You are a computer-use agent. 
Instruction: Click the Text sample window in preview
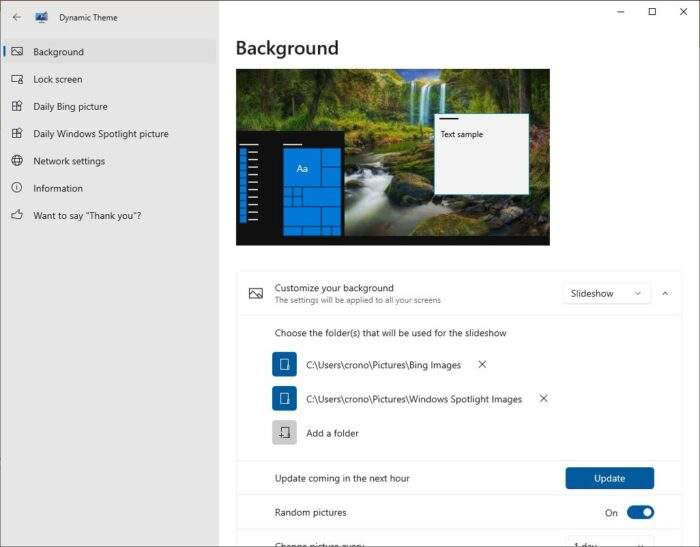tap(482, 154)
